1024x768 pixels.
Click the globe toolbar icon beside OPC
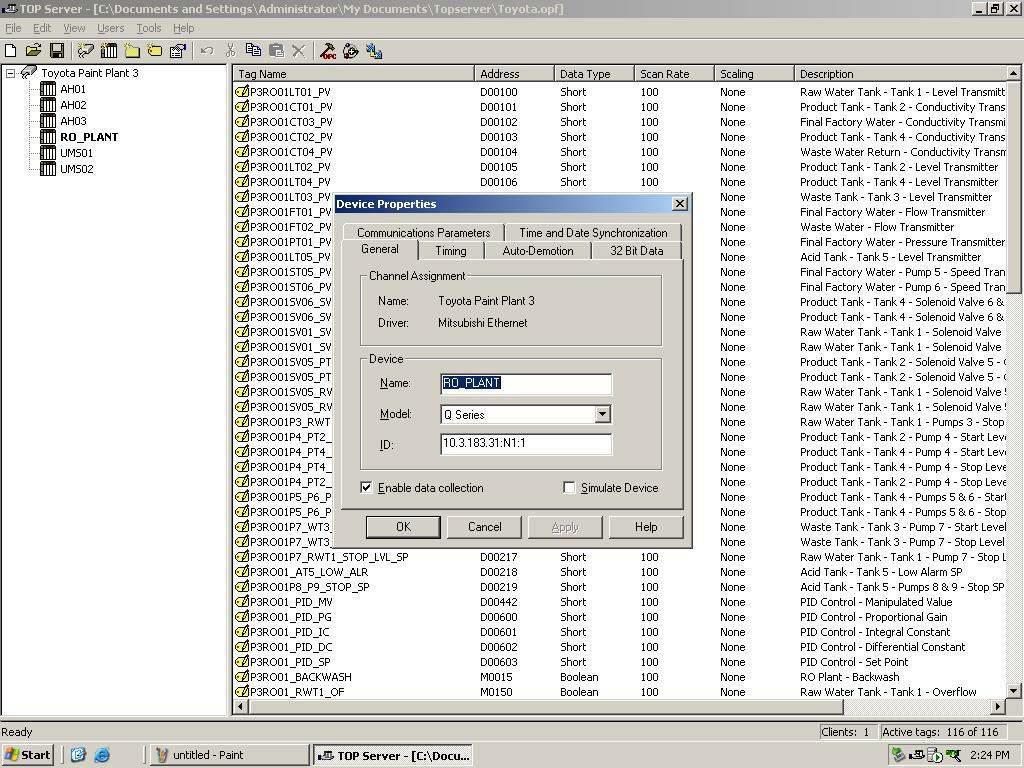click(351, 50)
